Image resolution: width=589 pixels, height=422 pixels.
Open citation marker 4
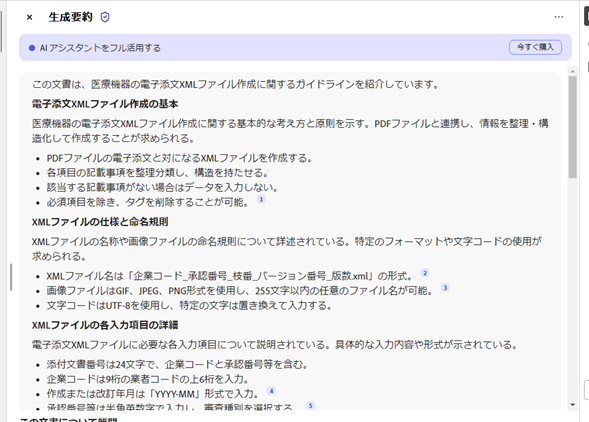coord(271,391)
